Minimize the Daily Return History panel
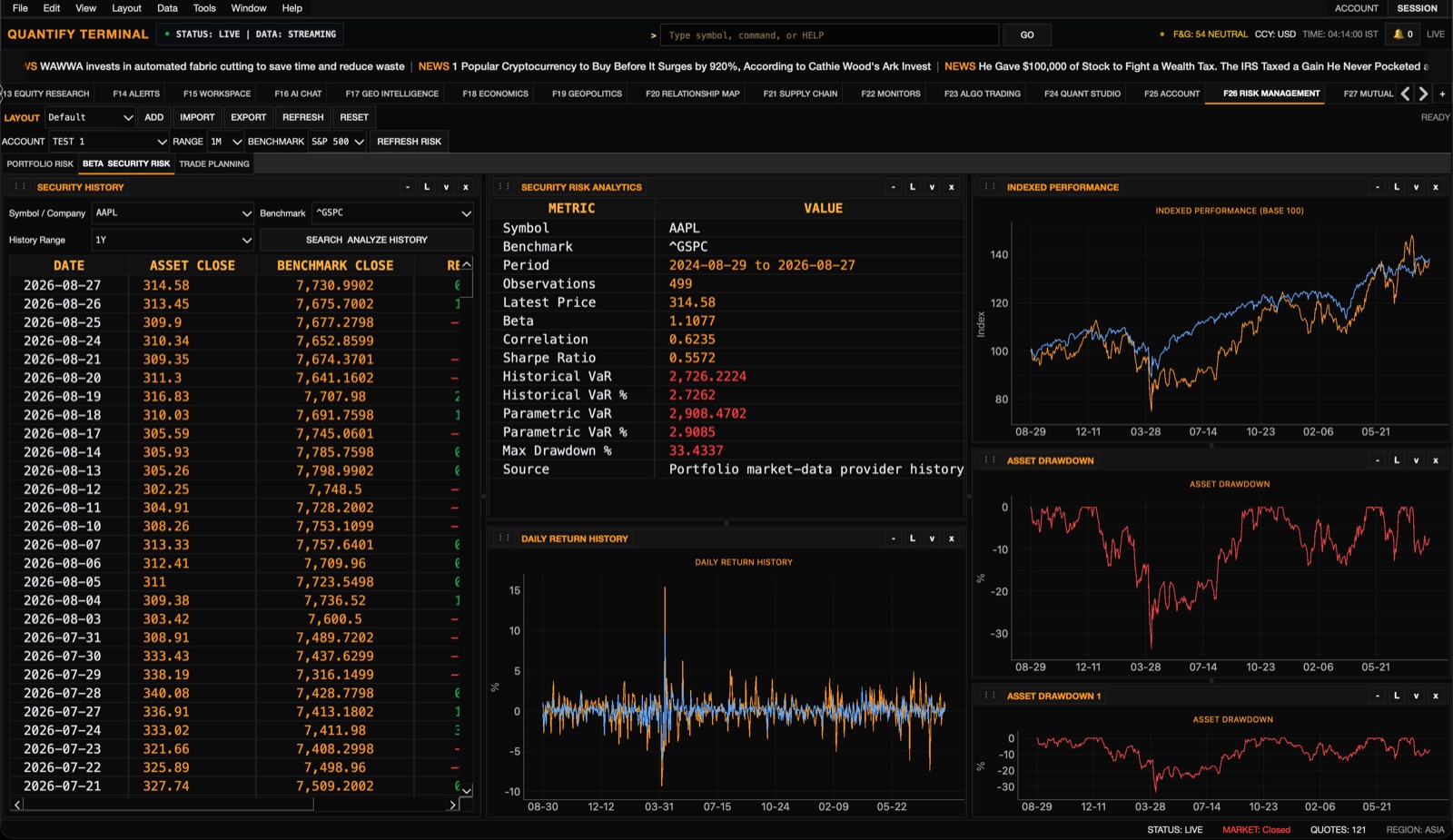The height and width of the screenshot is (840, 1453). tap(894, 539)
